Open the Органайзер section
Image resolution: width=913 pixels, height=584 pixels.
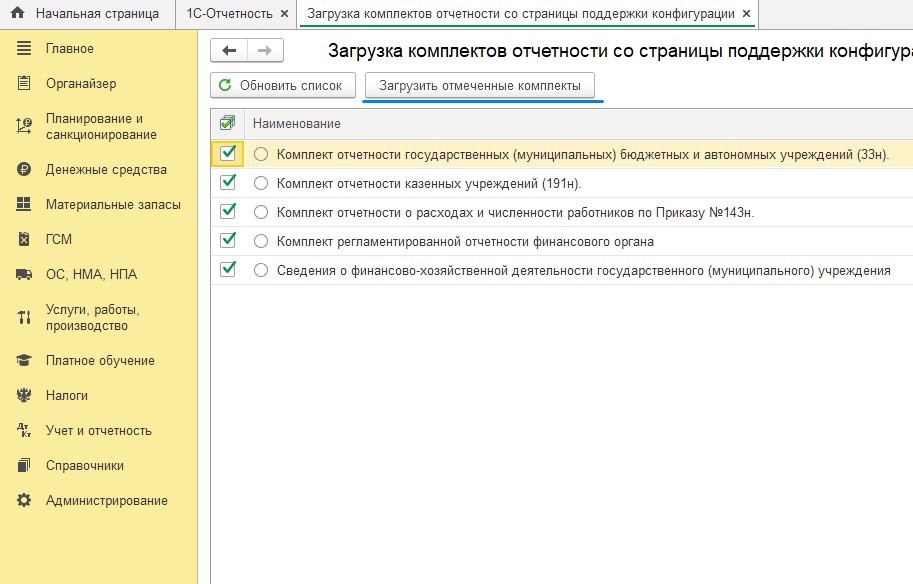[81, 83]
